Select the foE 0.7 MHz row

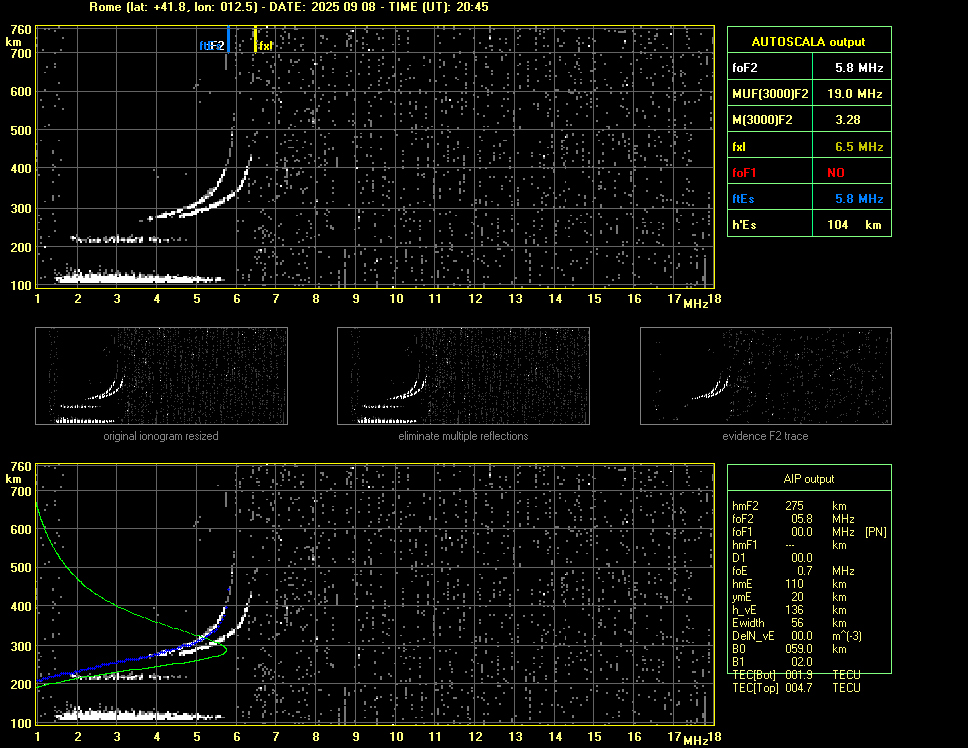pyautogui.click(x=793, y=571)
